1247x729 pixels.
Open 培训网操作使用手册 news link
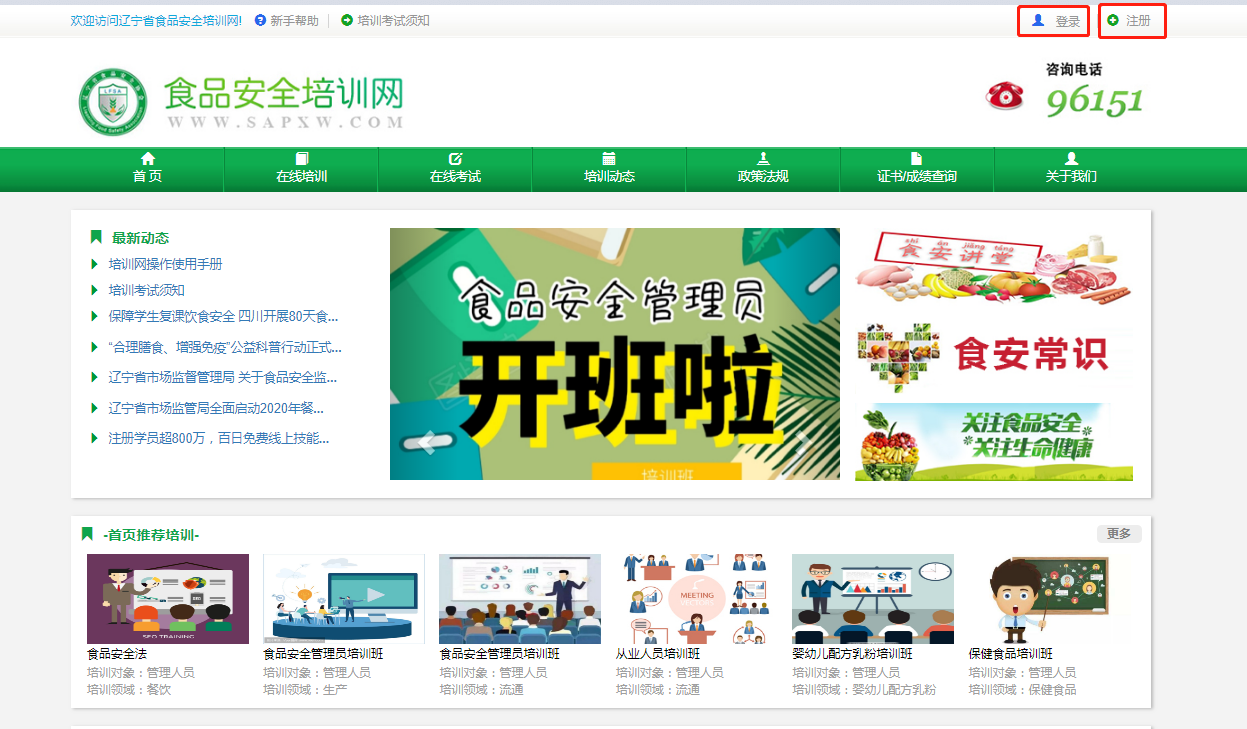pyautogui.click(x=165, y=264)
